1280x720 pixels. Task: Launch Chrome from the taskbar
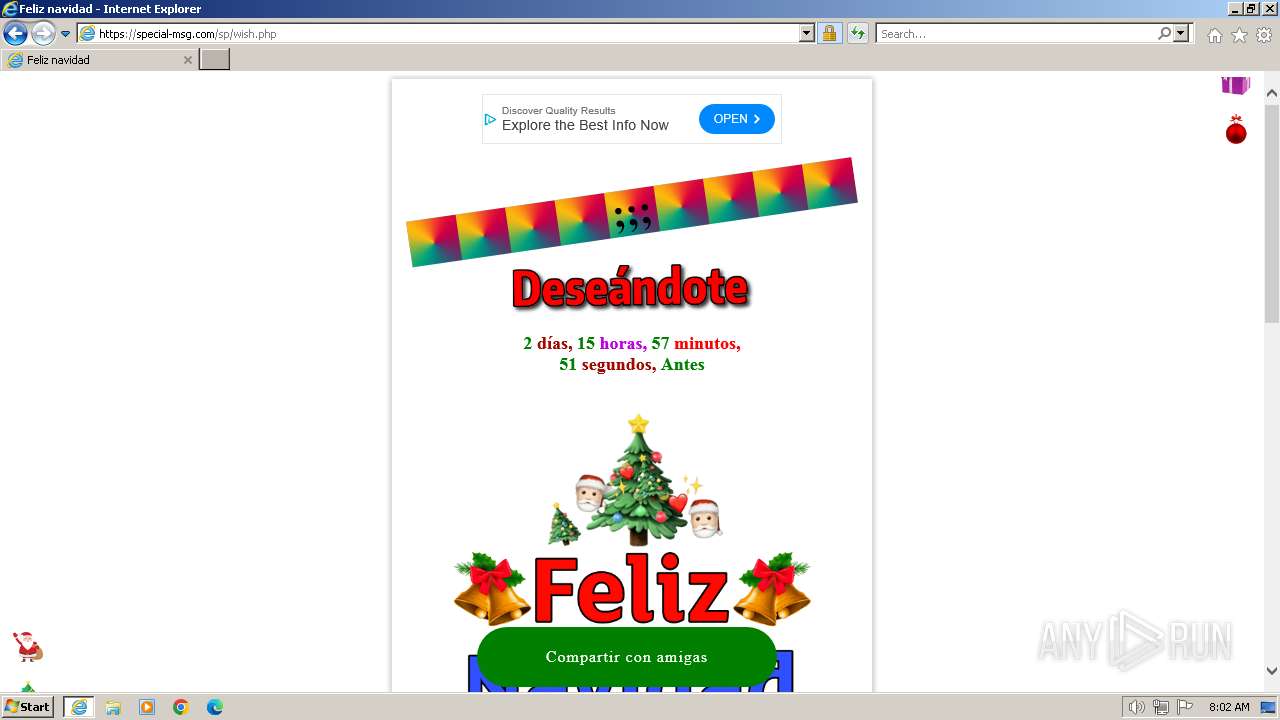tap(181, 707)
